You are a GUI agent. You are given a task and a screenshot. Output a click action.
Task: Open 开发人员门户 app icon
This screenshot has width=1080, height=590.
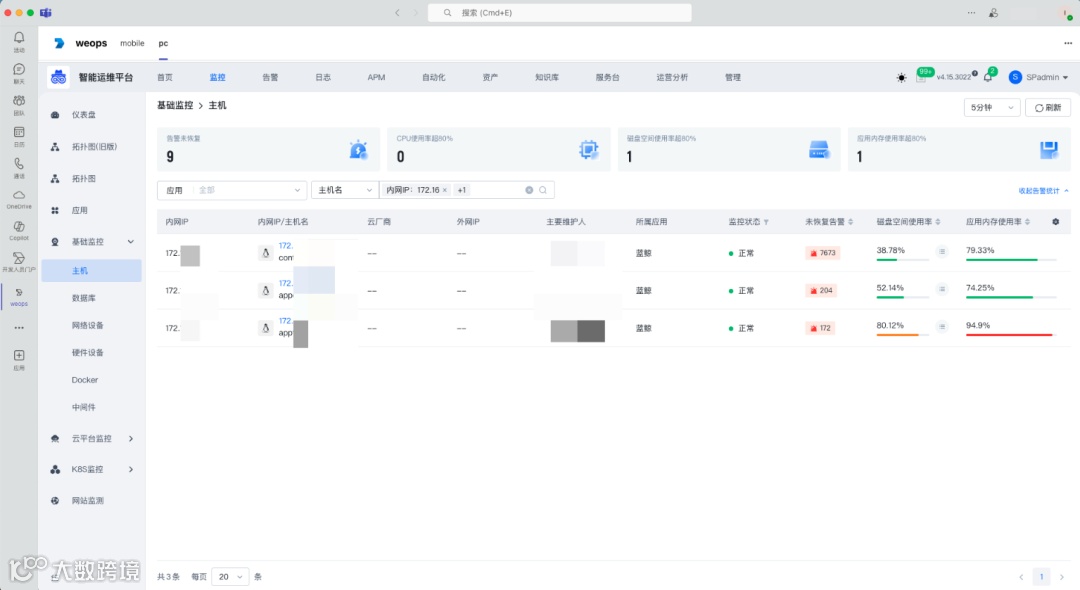(x=19, y=258)
